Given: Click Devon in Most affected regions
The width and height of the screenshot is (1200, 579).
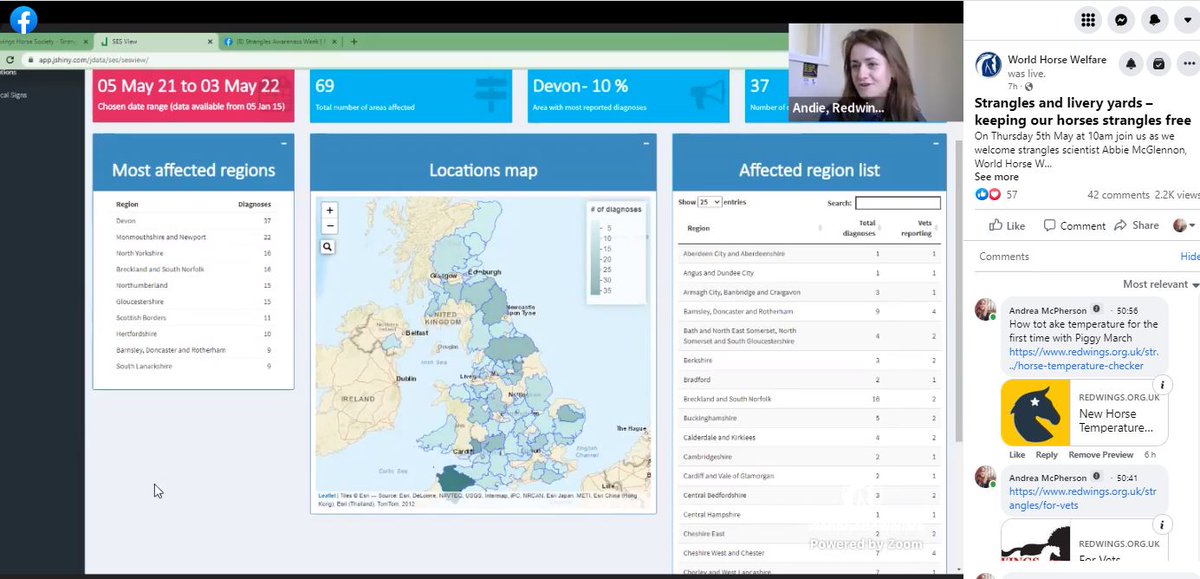Looking at the screenshot, I should click(125, 220).
